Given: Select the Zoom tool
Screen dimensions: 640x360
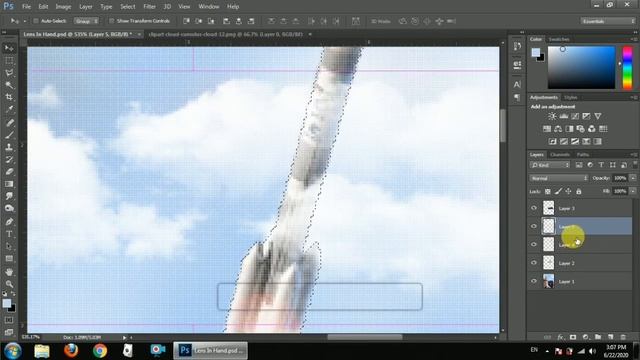Looking at the screenshot, I should pyautogui.click(x=9, y=284).
